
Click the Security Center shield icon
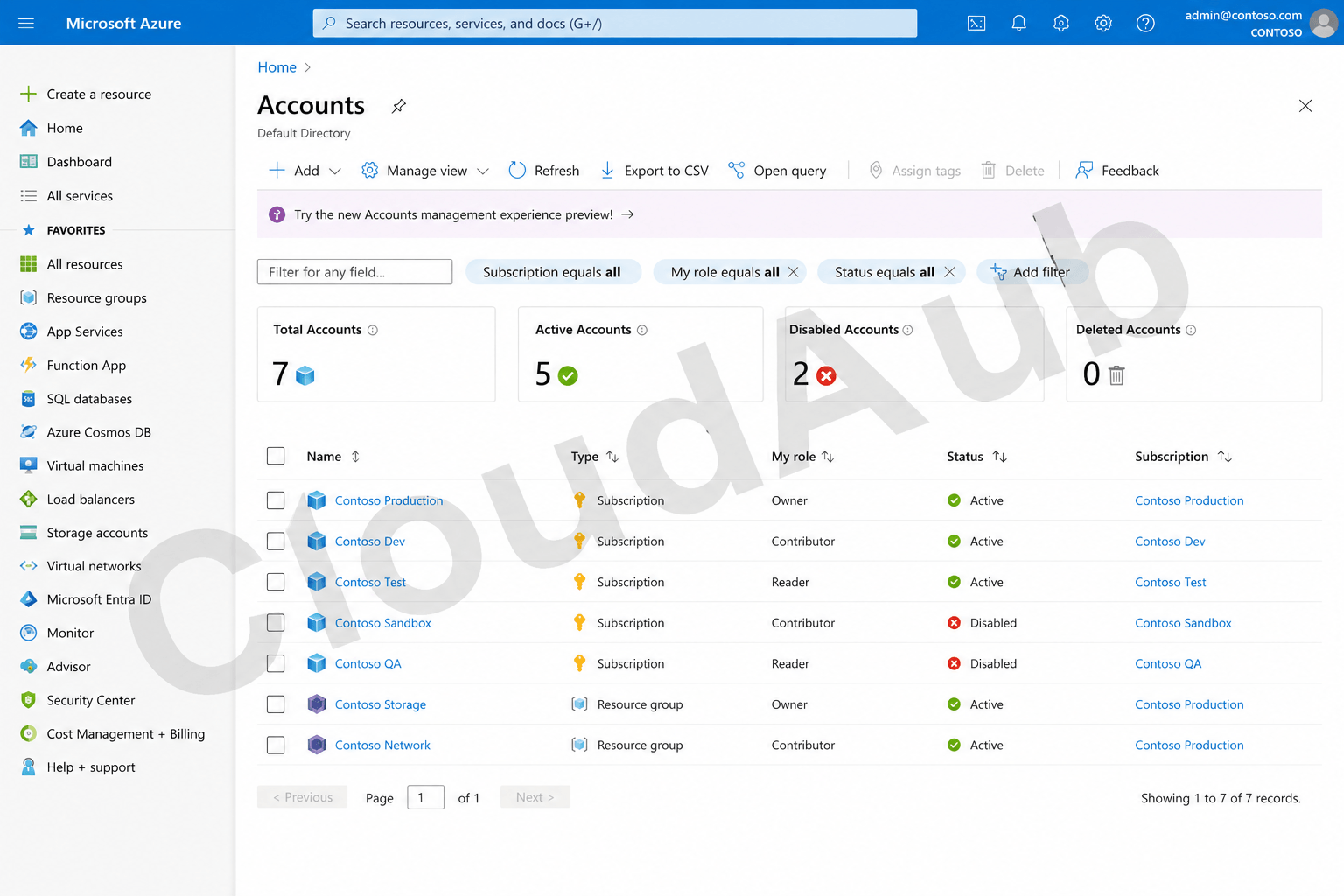pos(28,700)
